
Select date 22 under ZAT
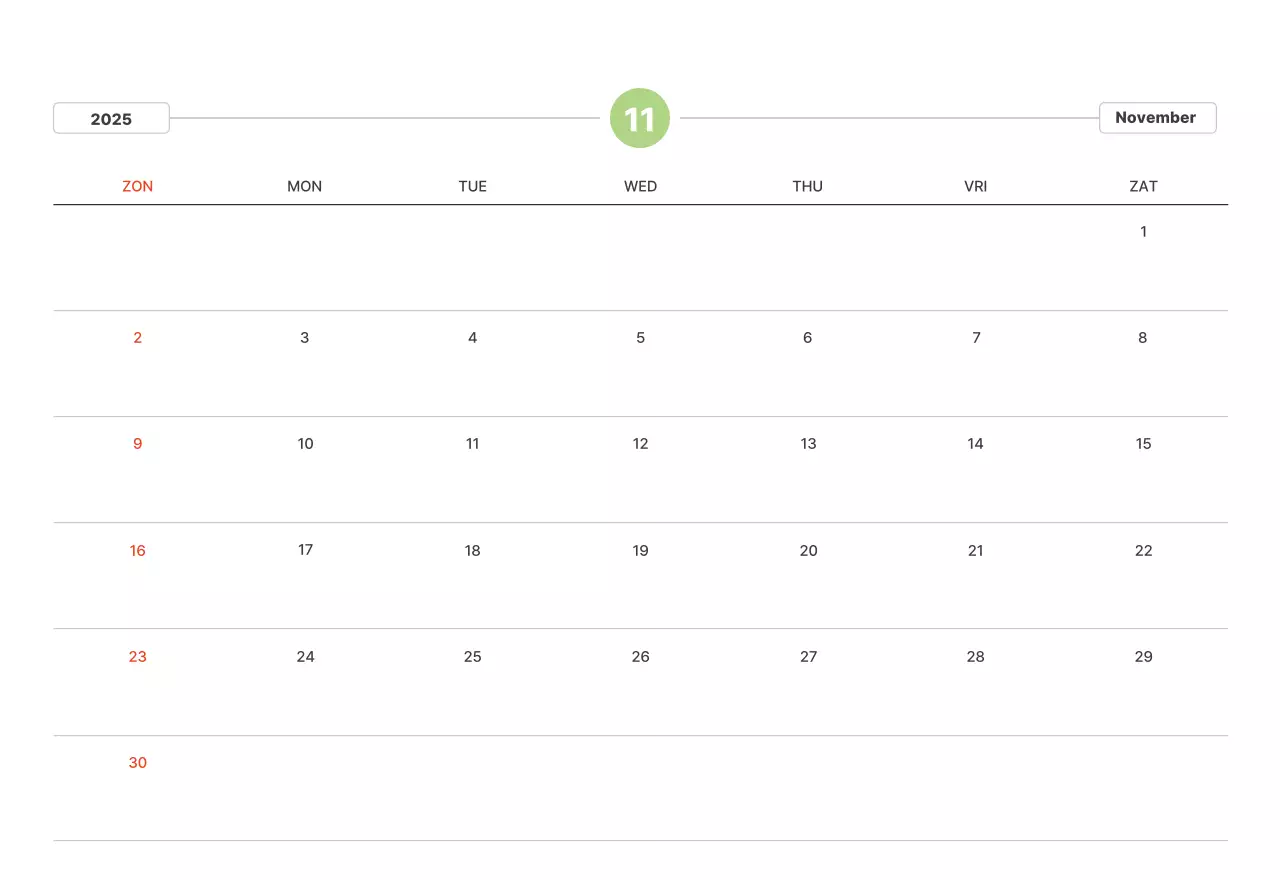point(1143,551)
